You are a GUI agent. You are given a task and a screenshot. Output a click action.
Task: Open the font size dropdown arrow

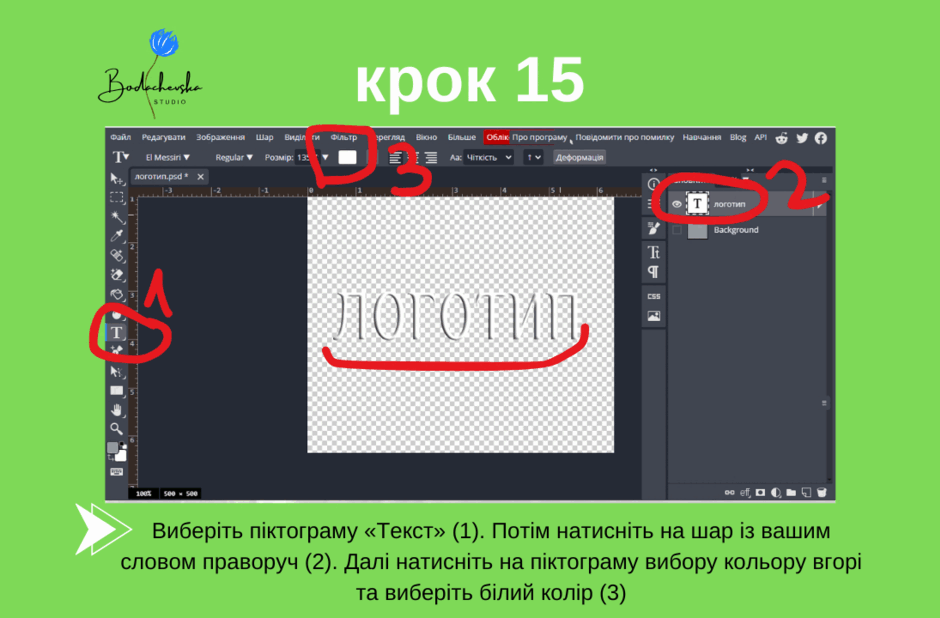click(x=326, y=158)
